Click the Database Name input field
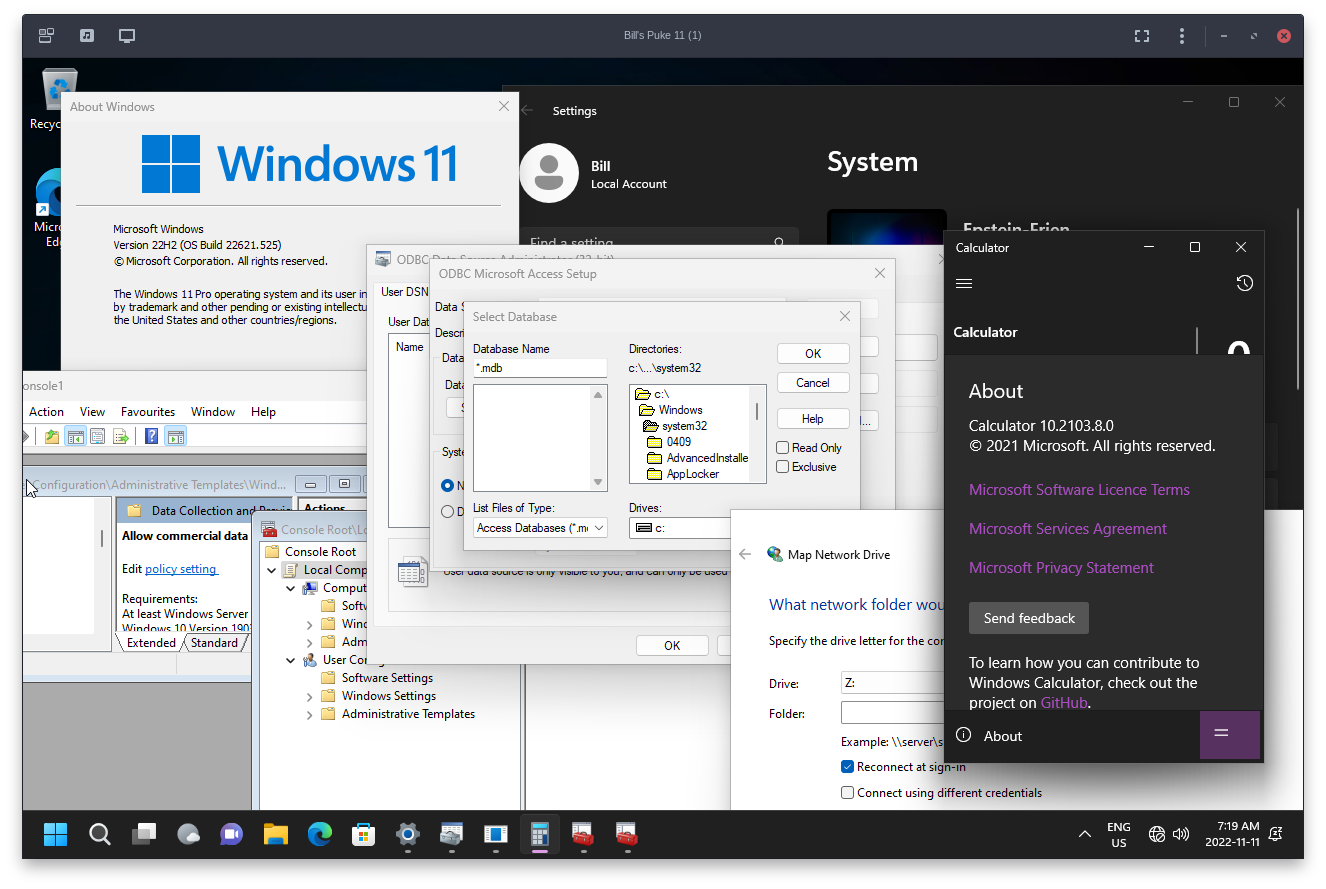 point(540,368)
